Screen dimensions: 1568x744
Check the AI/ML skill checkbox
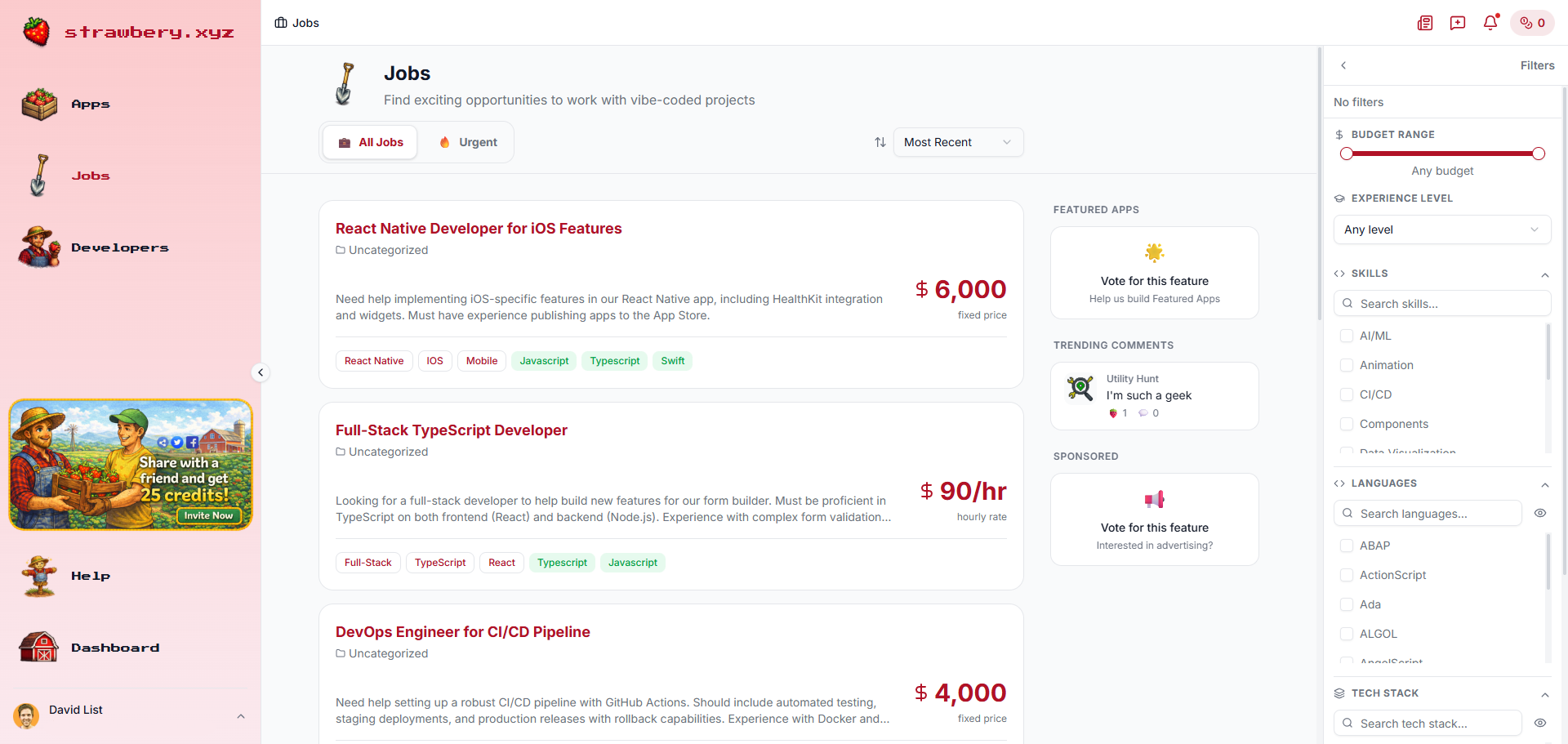(x=1347, y=336)
